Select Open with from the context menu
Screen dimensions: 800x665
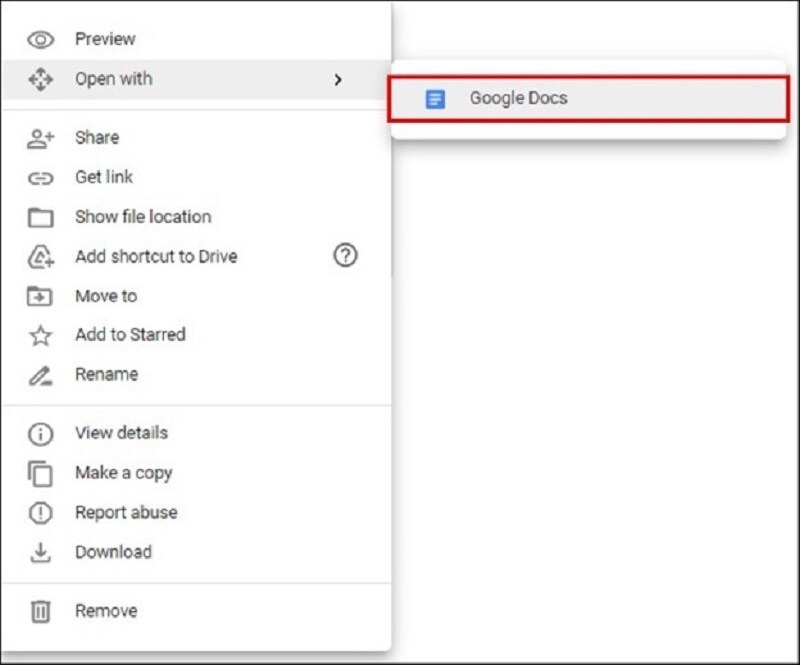(113, 78)
